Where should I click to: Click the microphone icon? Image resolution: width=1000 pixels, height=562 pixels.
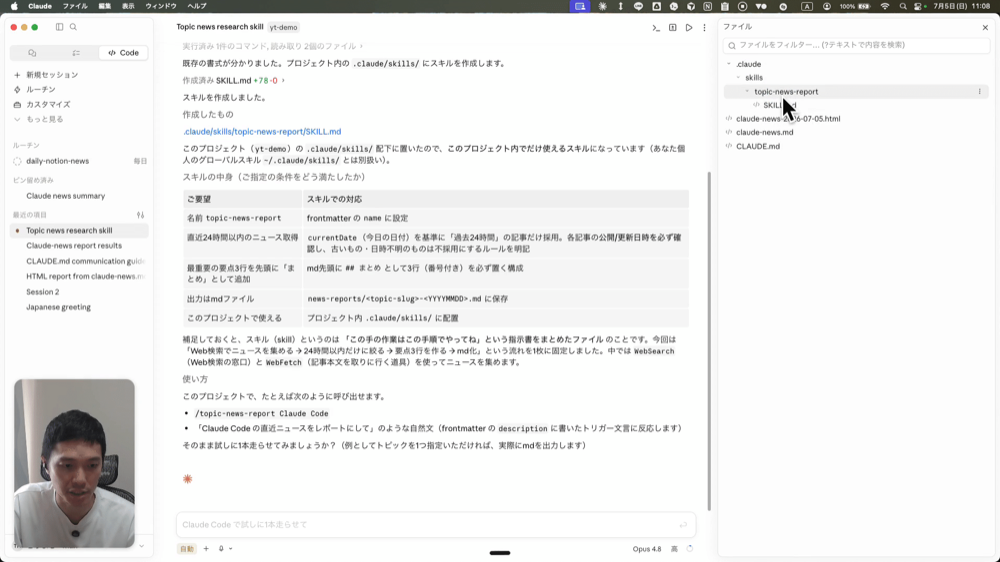click(x=221, y=549)
